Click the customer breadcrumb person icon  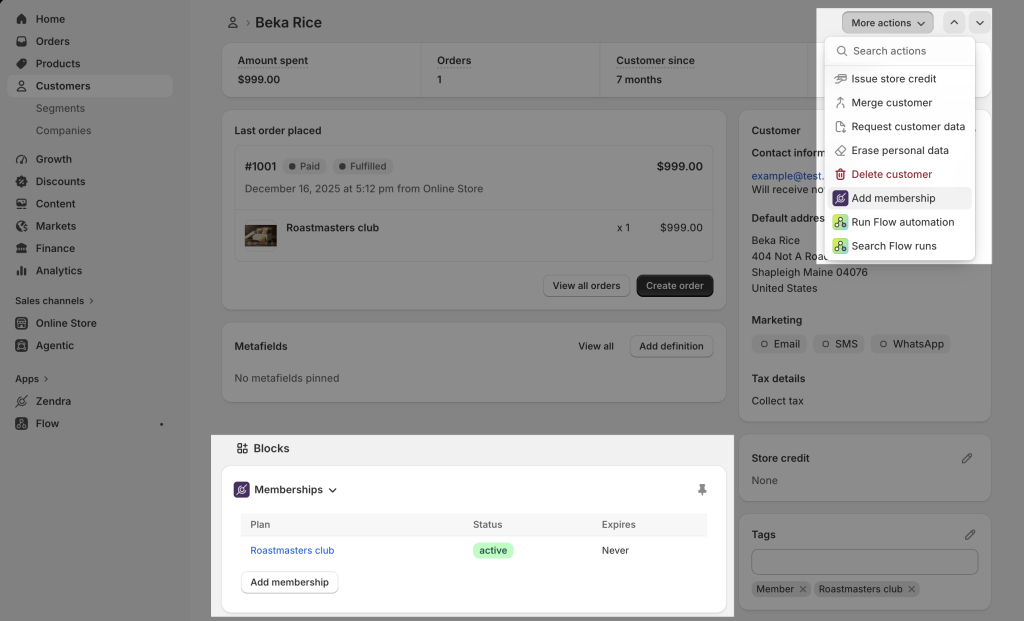pyautogui.click(x=232, y=23)
